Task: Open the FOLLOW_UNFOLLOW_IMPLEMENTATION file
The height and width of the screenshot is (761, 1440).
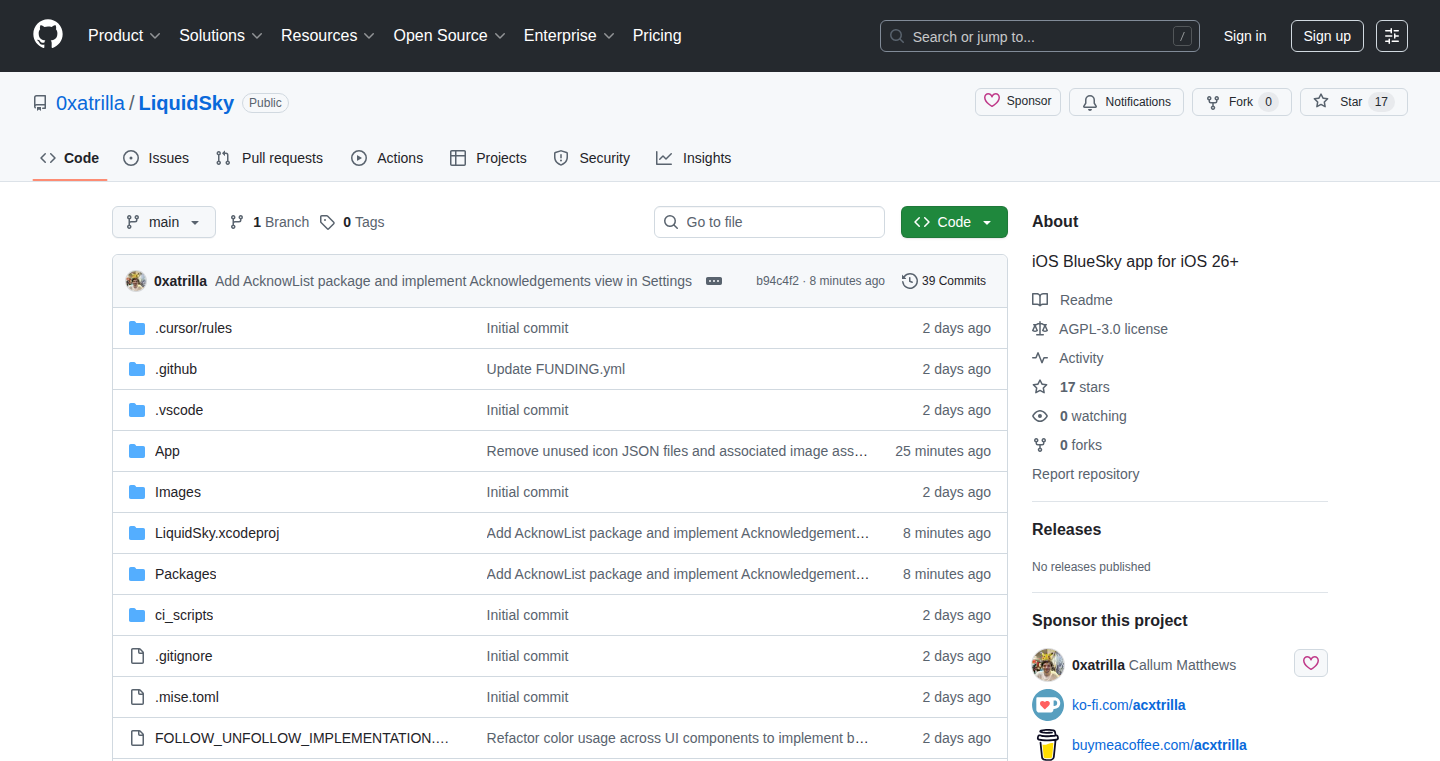Action: (302, 738)
